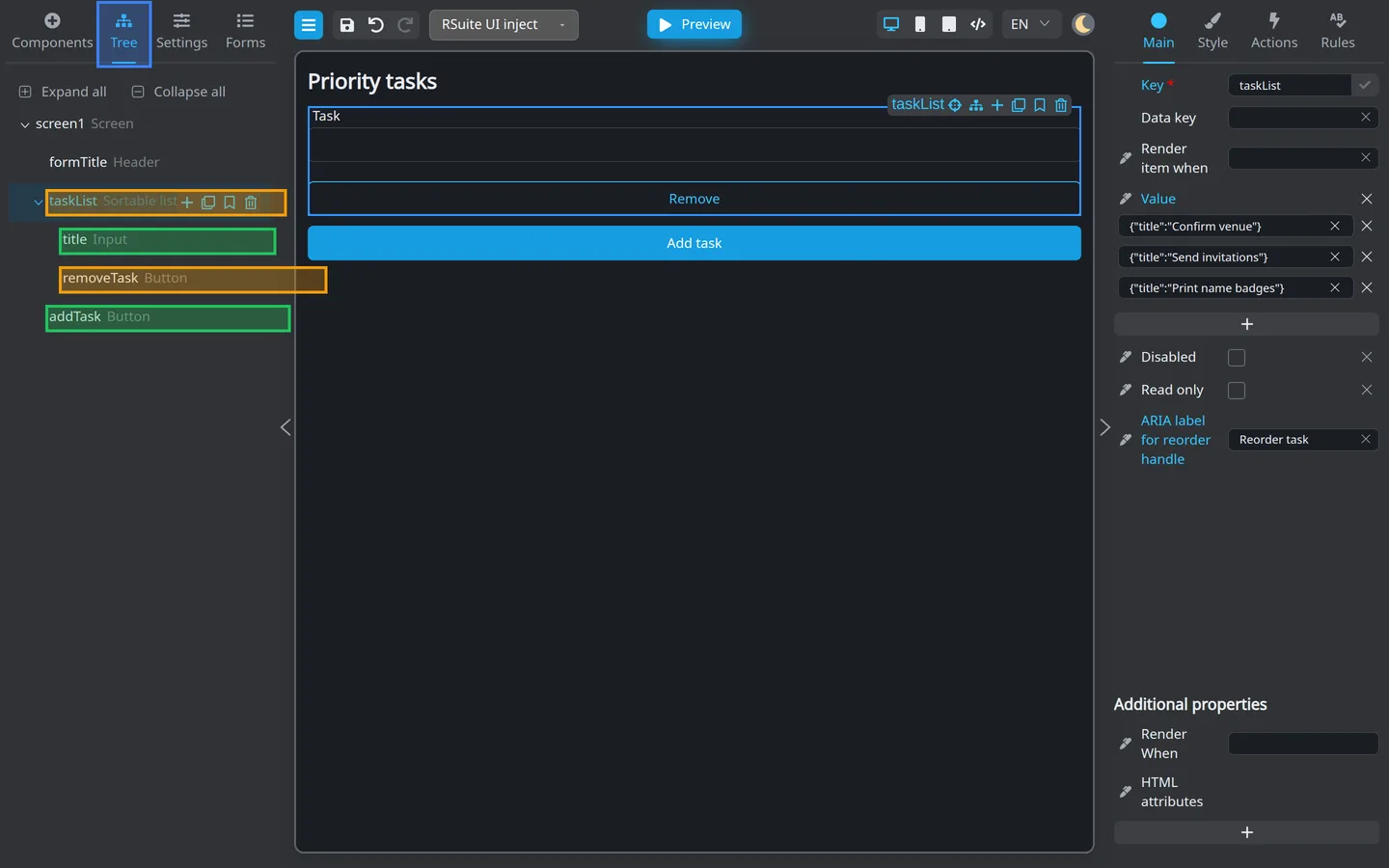This screenshot has width=1389, height=868.
Task: Click trash icon on canvas taskList toolbar
Action: [x=1061, y=105]
